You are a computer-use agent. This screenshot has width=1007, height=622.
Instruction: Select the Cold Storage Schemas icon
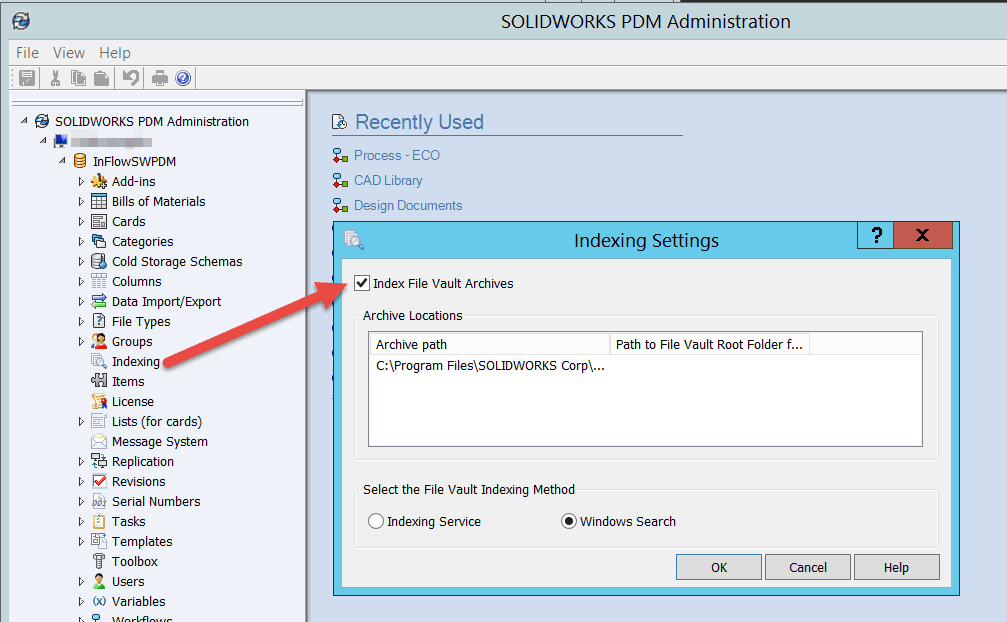pos(99,261)
